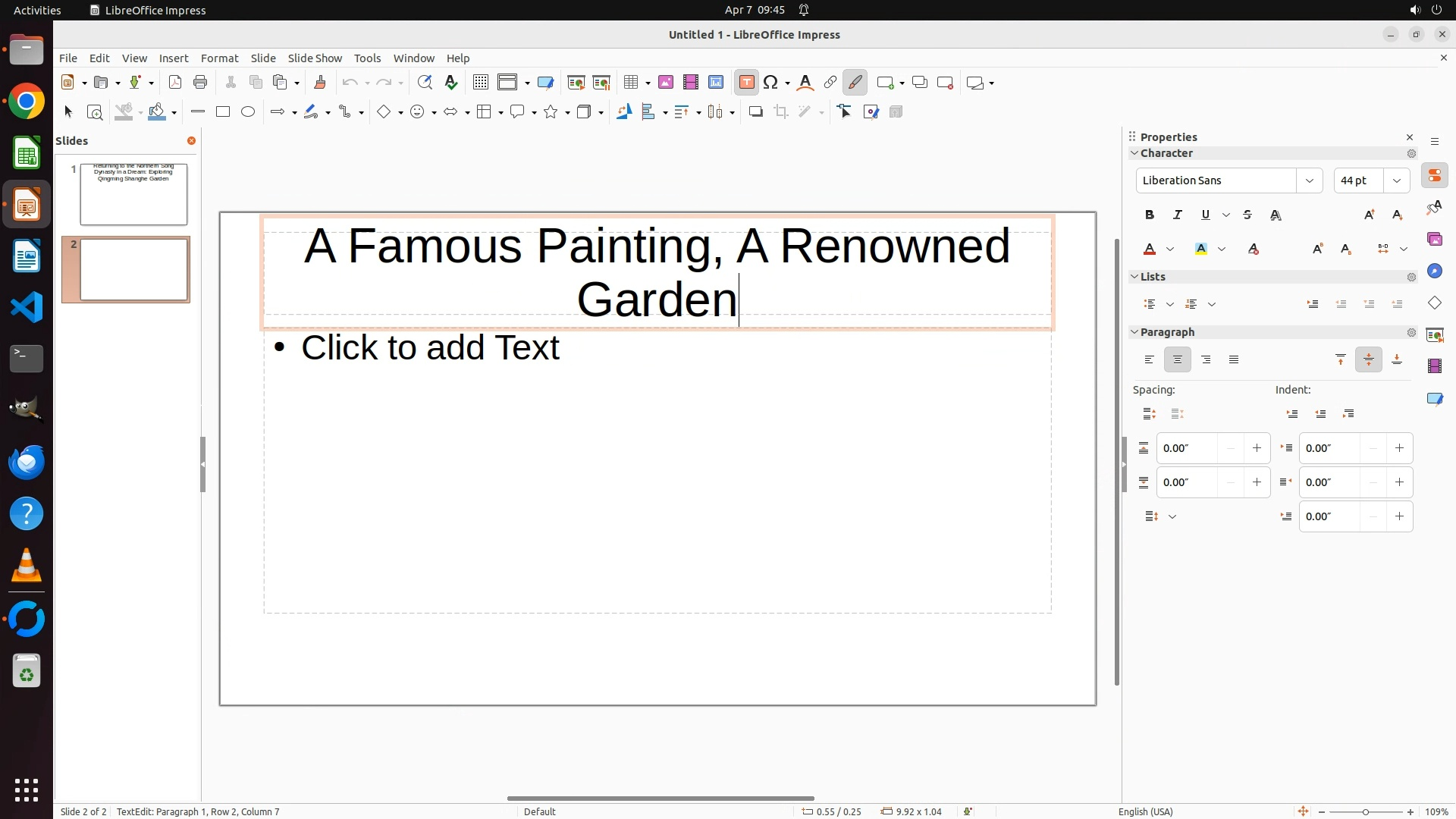Select the Ellipse drawing tool
This screenshot has width=1456, height=819.
pos(248,112)
